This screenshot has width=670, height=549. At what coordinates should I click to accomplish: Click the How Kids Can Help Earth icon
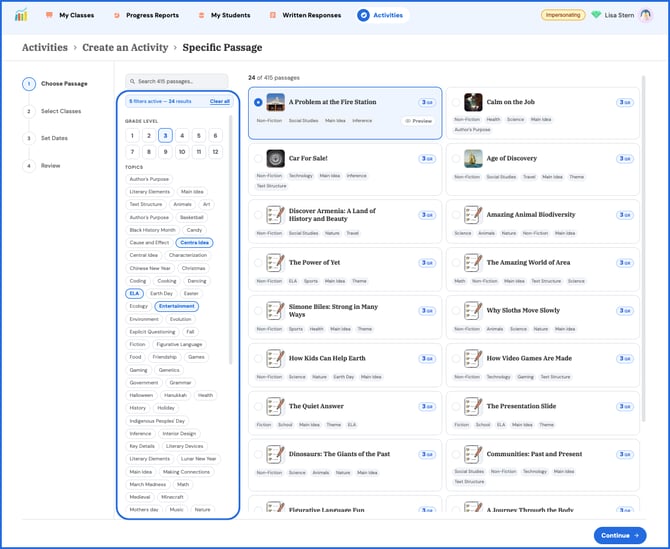[x=276, y=358]
